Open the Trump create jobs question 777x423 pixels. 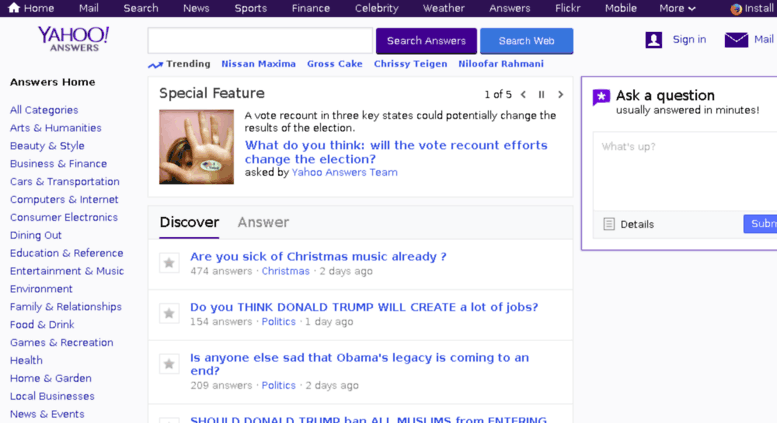click(364, 307)
